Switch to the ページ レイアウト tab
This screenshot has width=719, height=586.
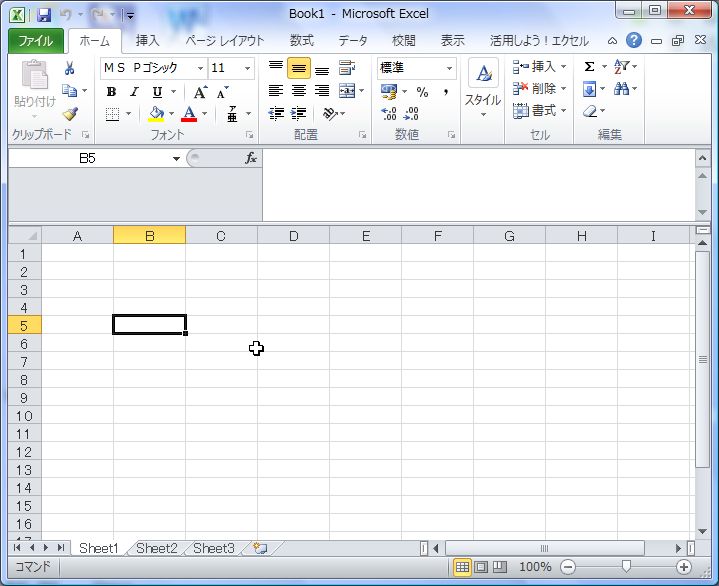click(x=225, y=41)
